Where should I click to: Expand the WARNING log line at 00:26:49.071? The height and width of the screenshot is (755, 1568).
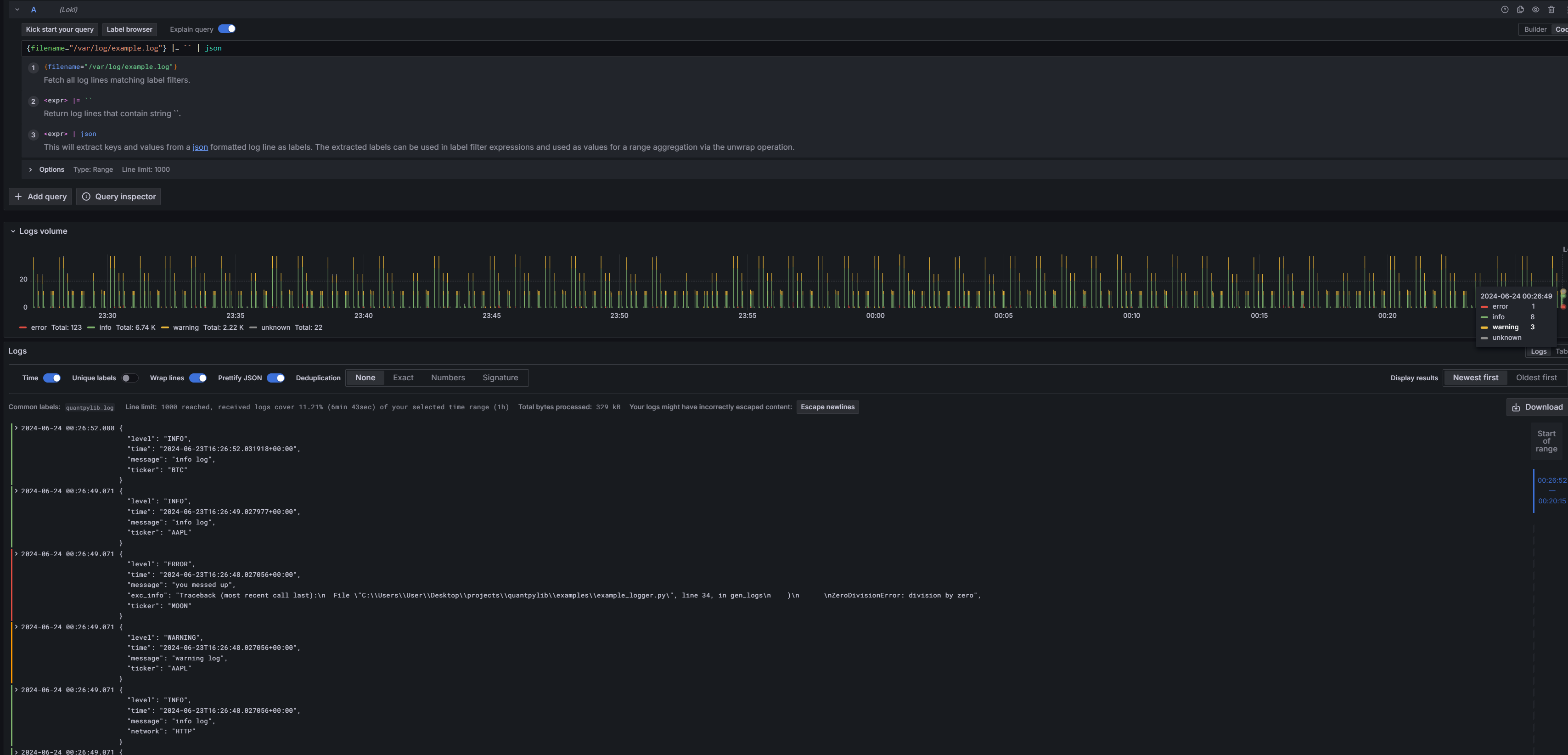point(17,626)
